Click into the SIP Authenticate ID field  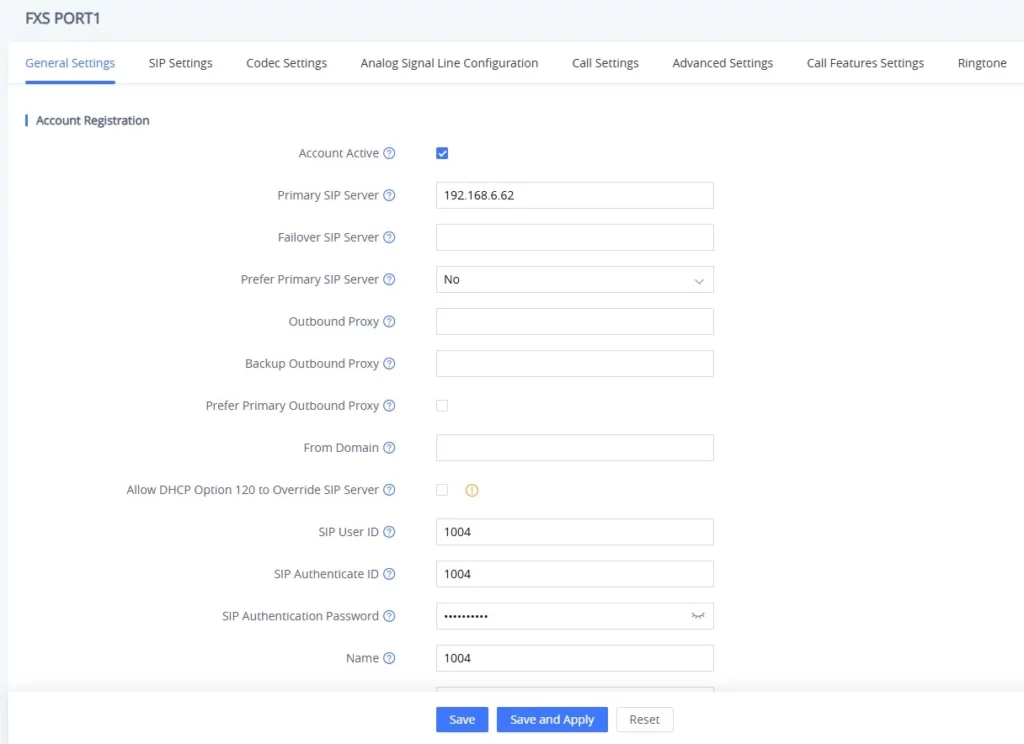pos(575,574)
